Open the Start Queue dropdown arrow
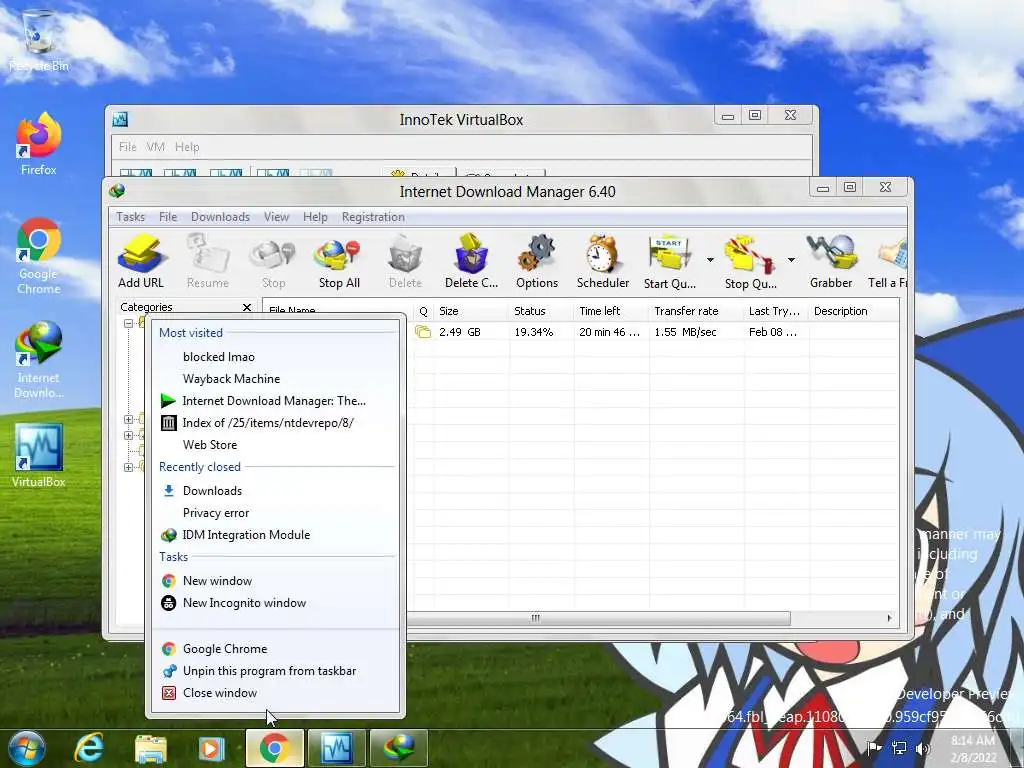 (x=710, y=260)
